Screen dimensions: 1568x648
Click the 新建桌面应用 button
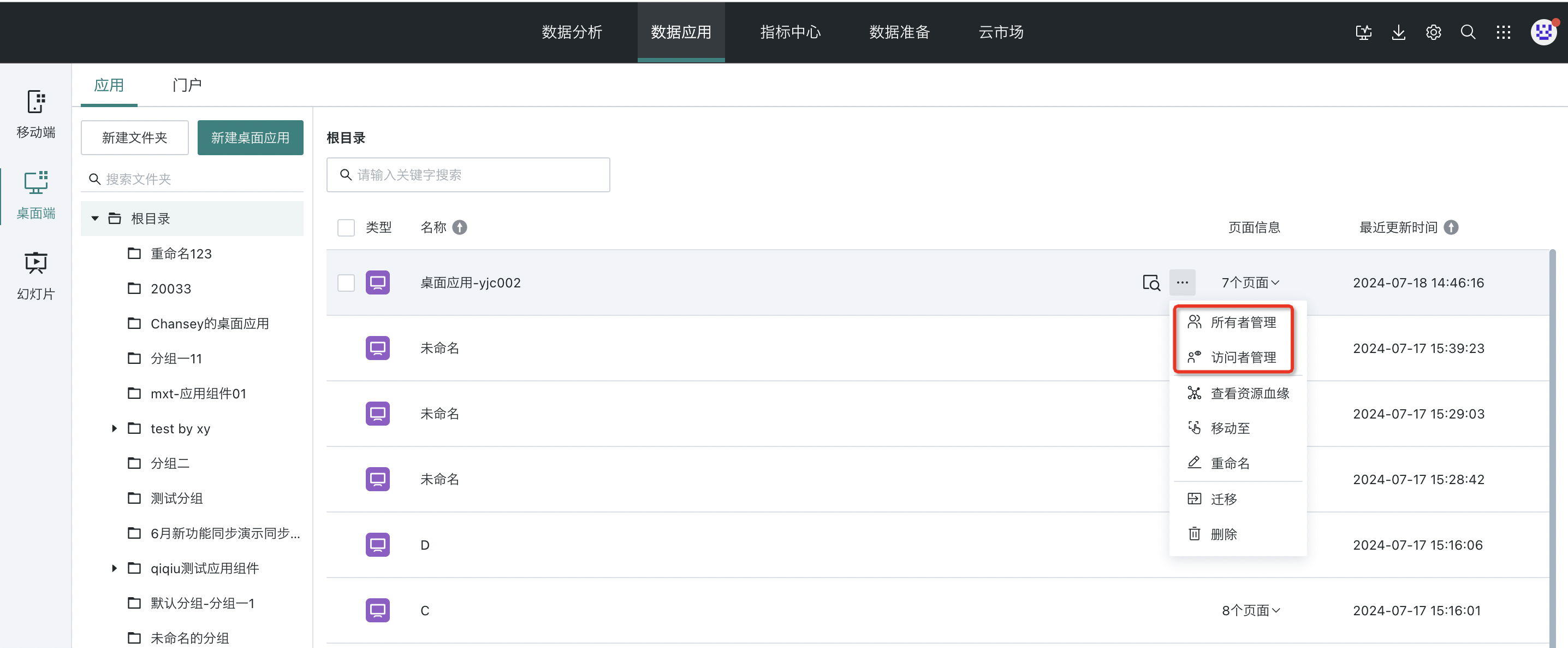[250, 138]
